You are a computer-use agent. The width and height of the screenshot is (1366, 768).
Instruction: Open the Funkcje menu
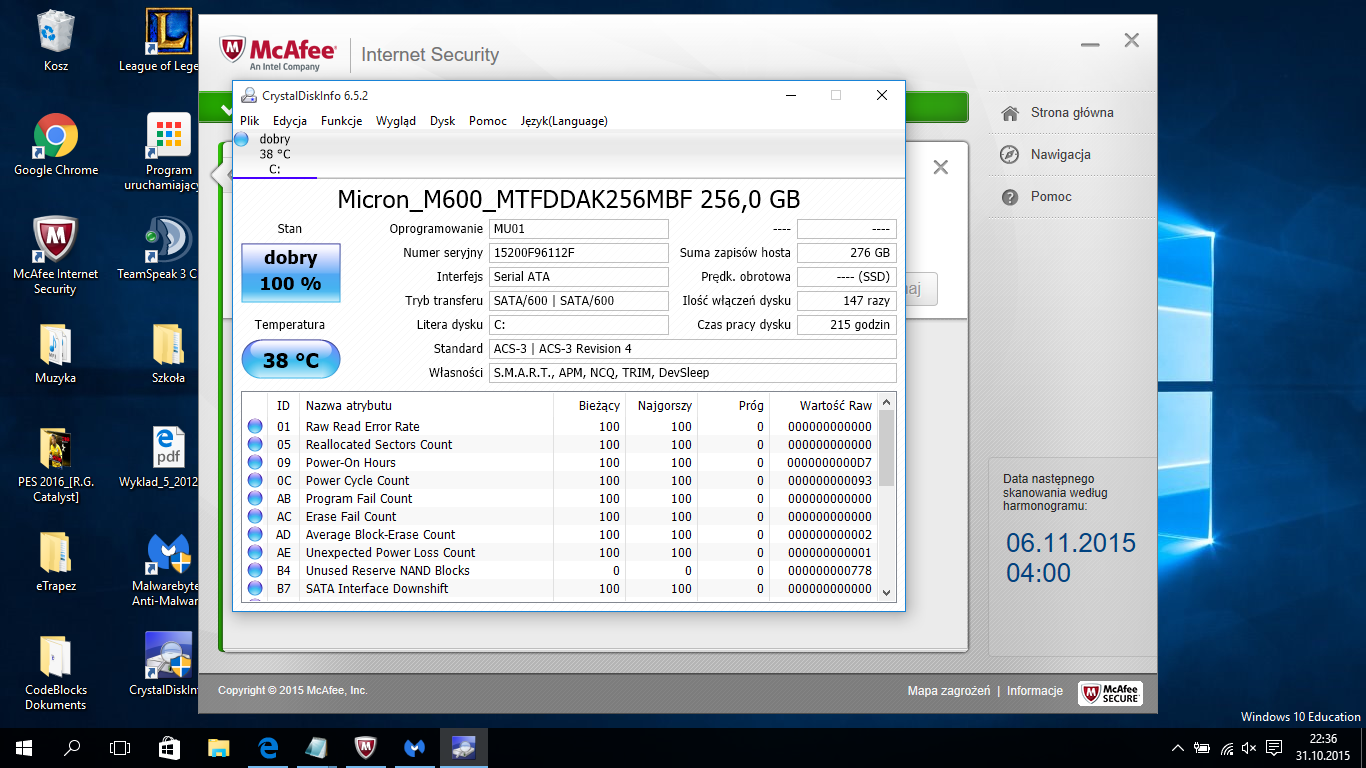click(x=342, y=121)
